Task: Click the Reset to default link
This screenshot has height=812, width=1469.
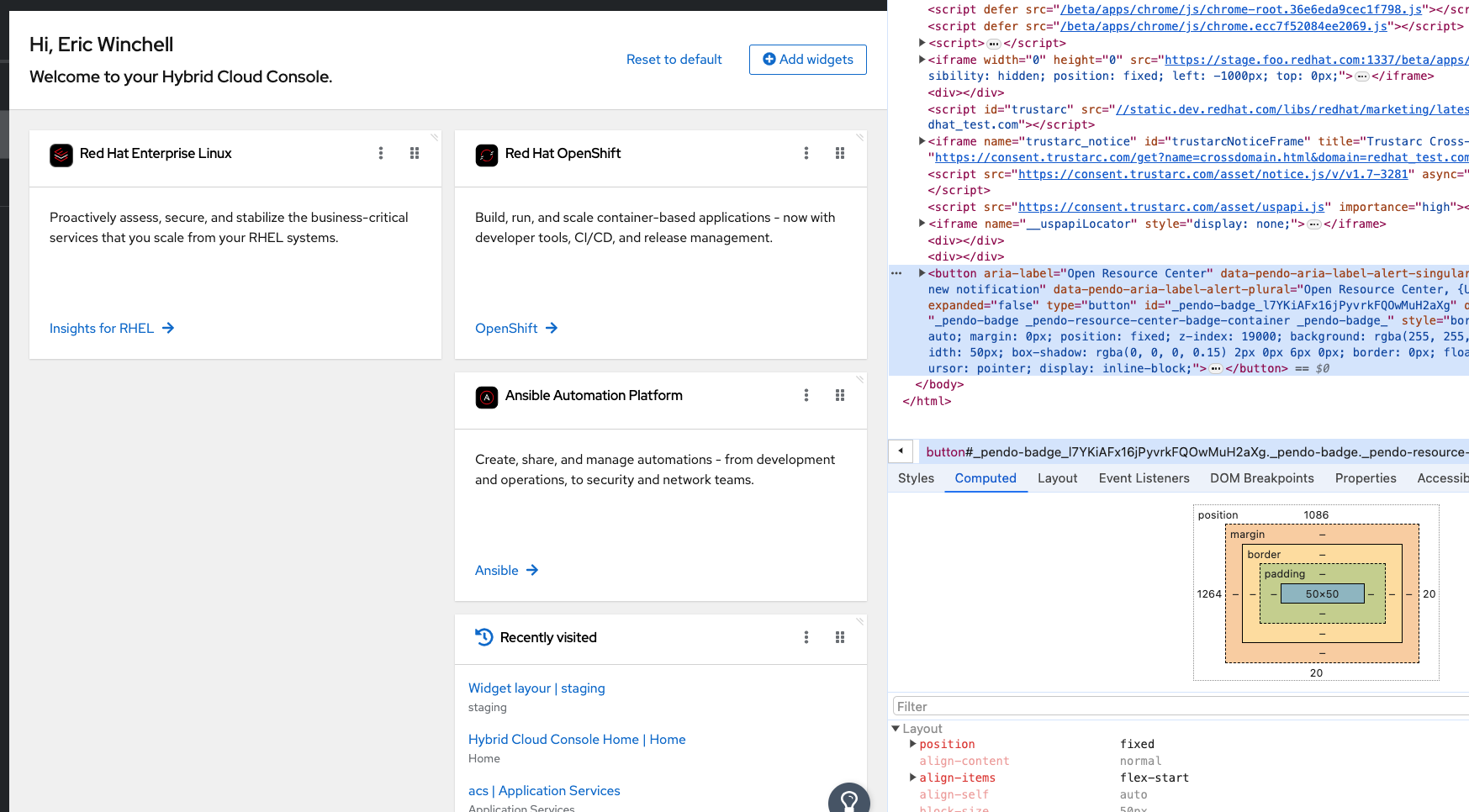Action: 674,60
